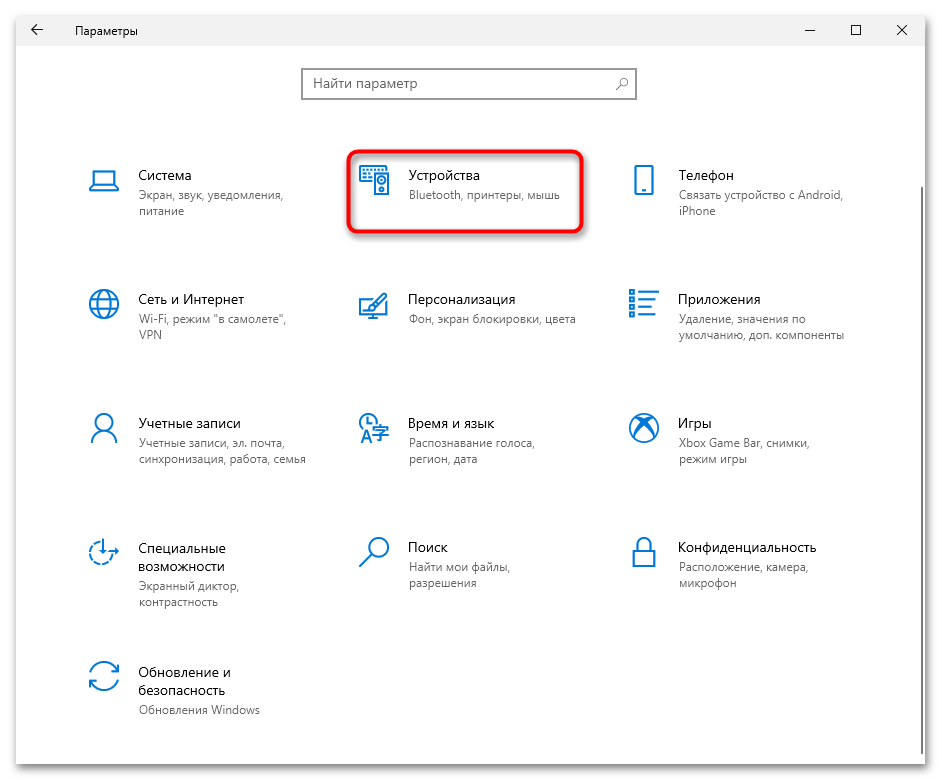The width and height of the screenshot is (942, 780).
Task: Click 'Распознавание голоса, регион, дата' text
Action: 472,451
